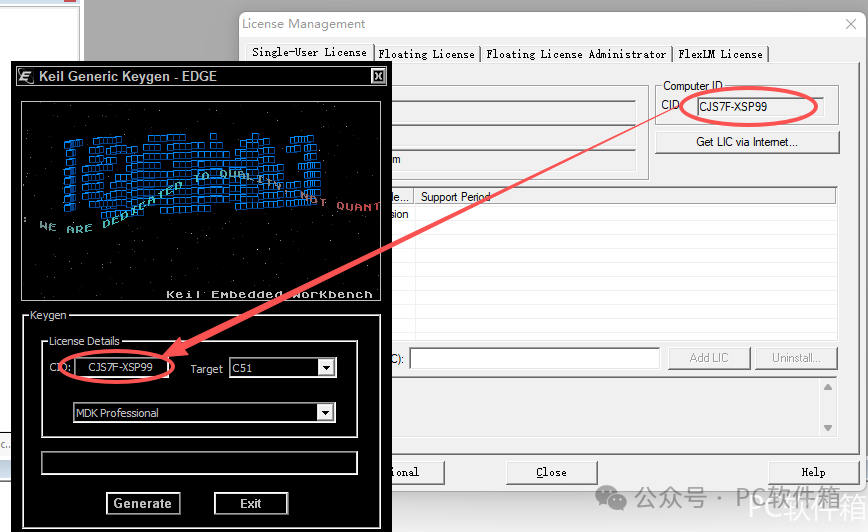868x532 pixels.
Task: Click Close in License Management
Action: (551, 472)
